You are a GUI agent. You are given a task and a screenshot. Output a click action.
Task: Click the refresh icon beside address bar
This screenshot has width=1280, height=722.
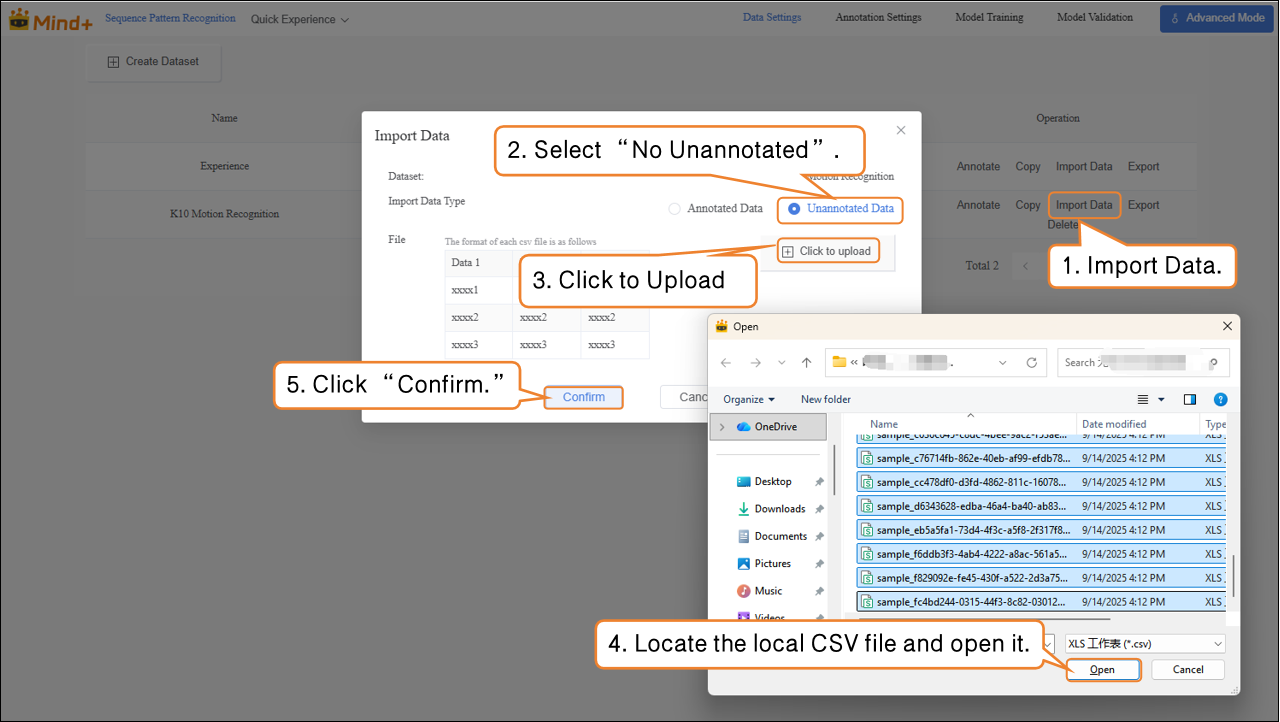pos(1034,363)
